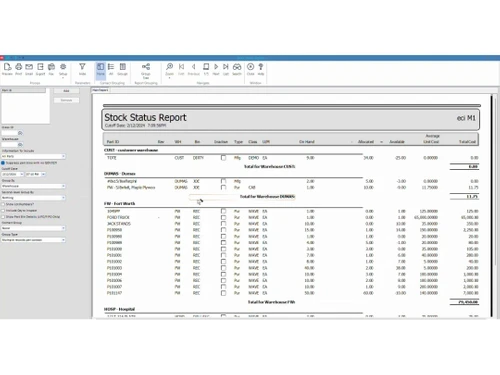Toggle Suppress parts with no activity option
The height and width of the screenshot is (375, 500).
click(3, 163)
